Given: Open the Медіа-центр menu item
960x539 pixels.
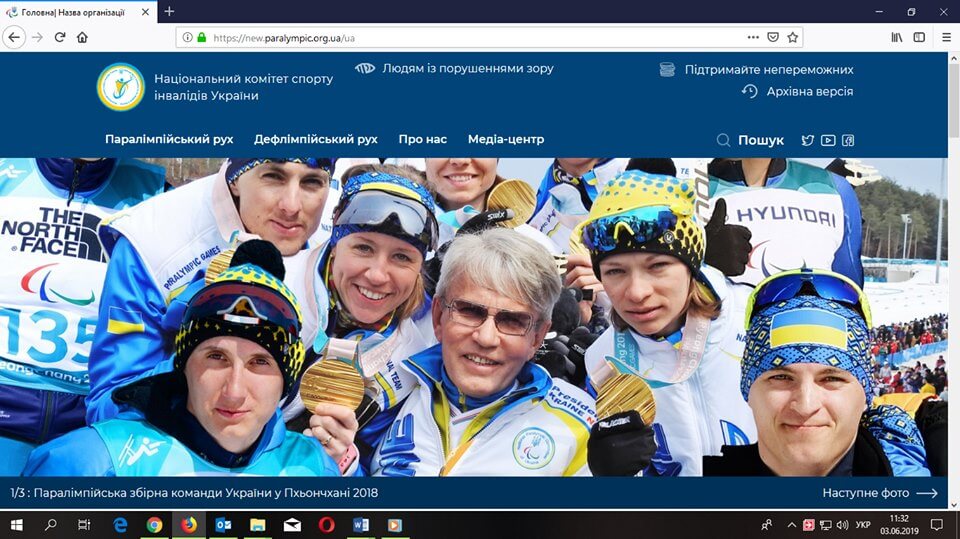Looking at the screenshot, I should coord(506,139).
